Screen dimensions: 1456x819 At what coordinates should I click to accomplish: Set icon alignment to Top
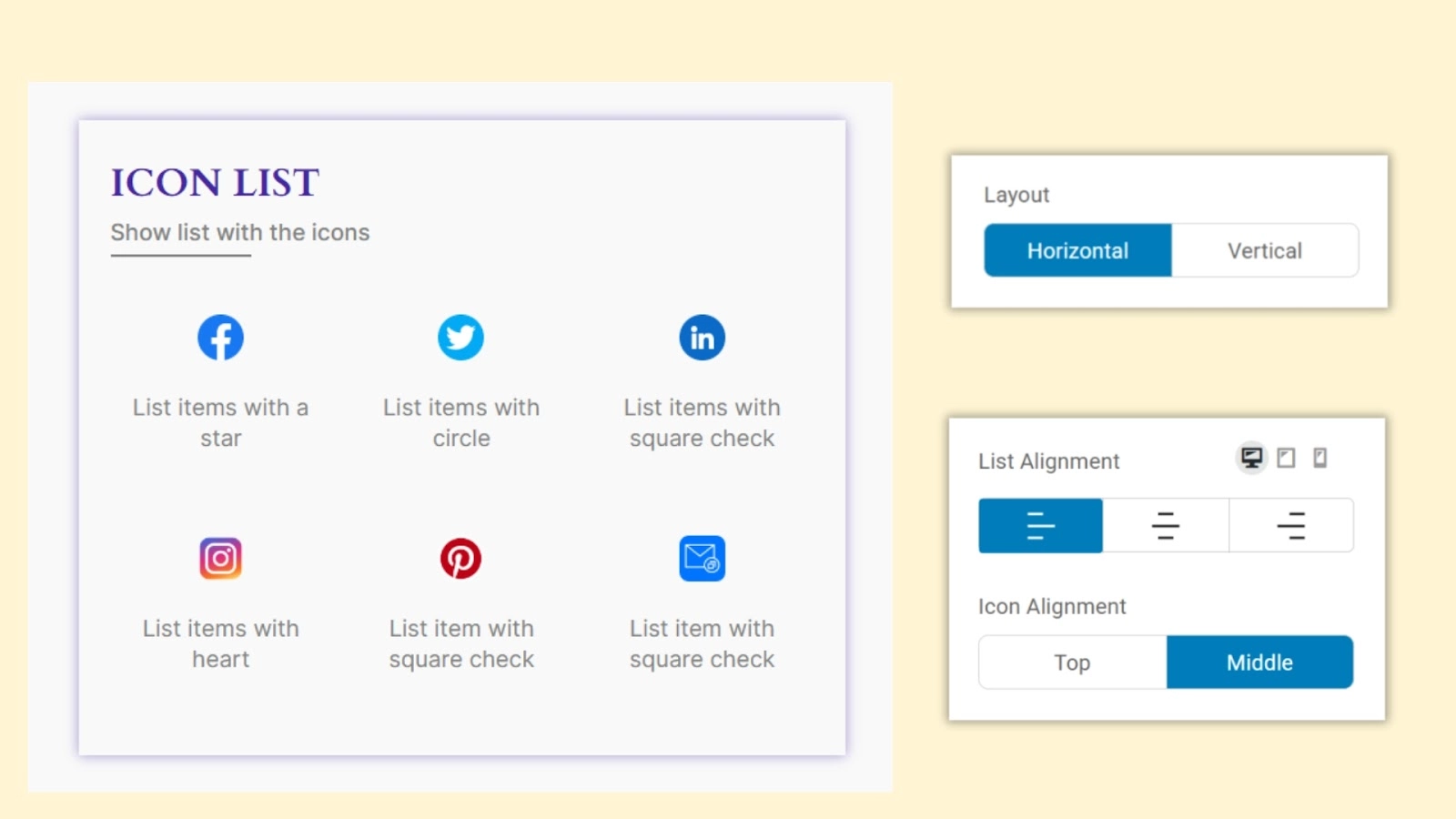click(x=1073, y=662)
